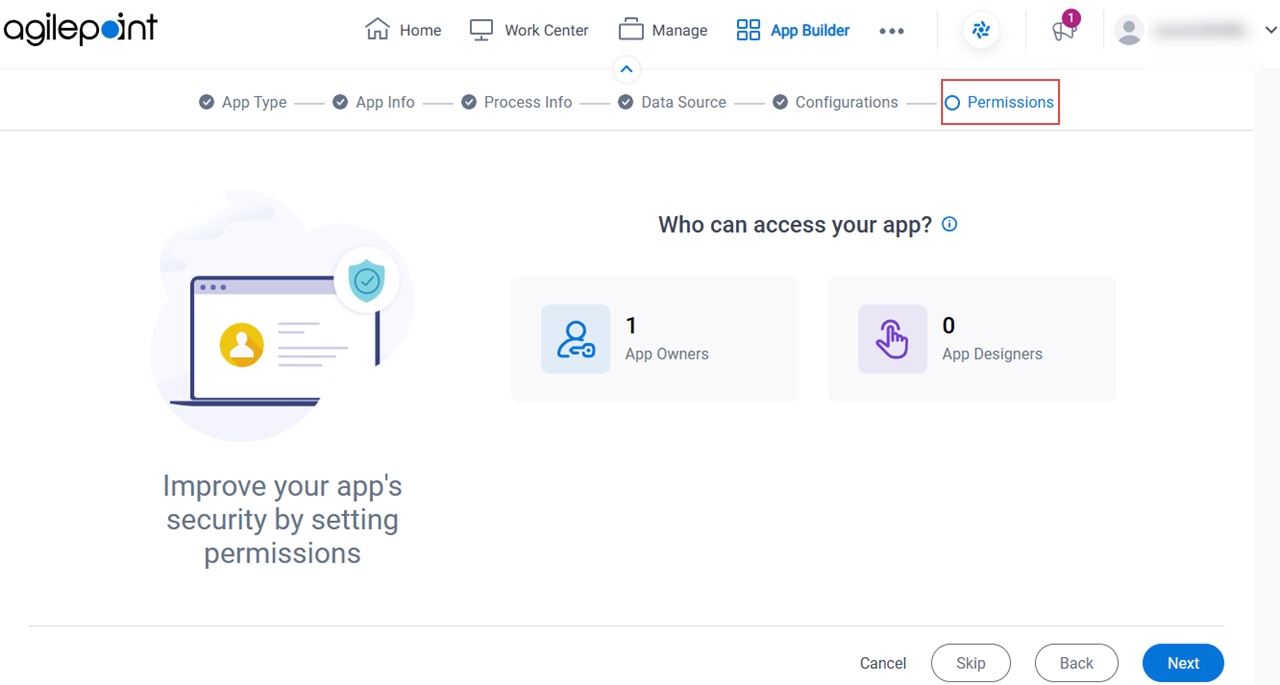
Task: Click the Configurations checkmark icon
Action: (780, 102)
